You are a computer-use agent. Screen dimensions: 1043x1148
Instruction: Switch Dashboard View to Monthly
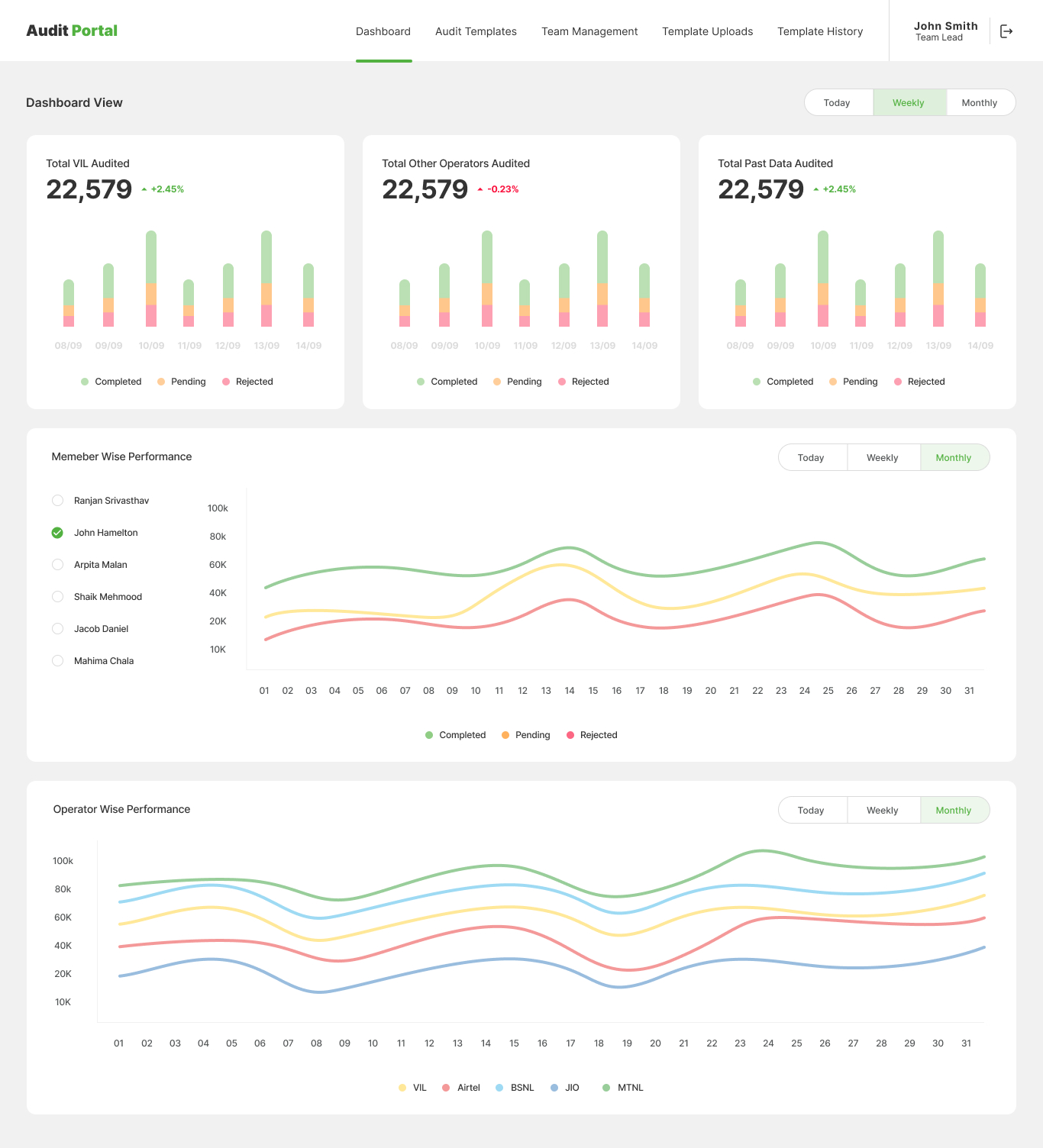coord(979,103)
